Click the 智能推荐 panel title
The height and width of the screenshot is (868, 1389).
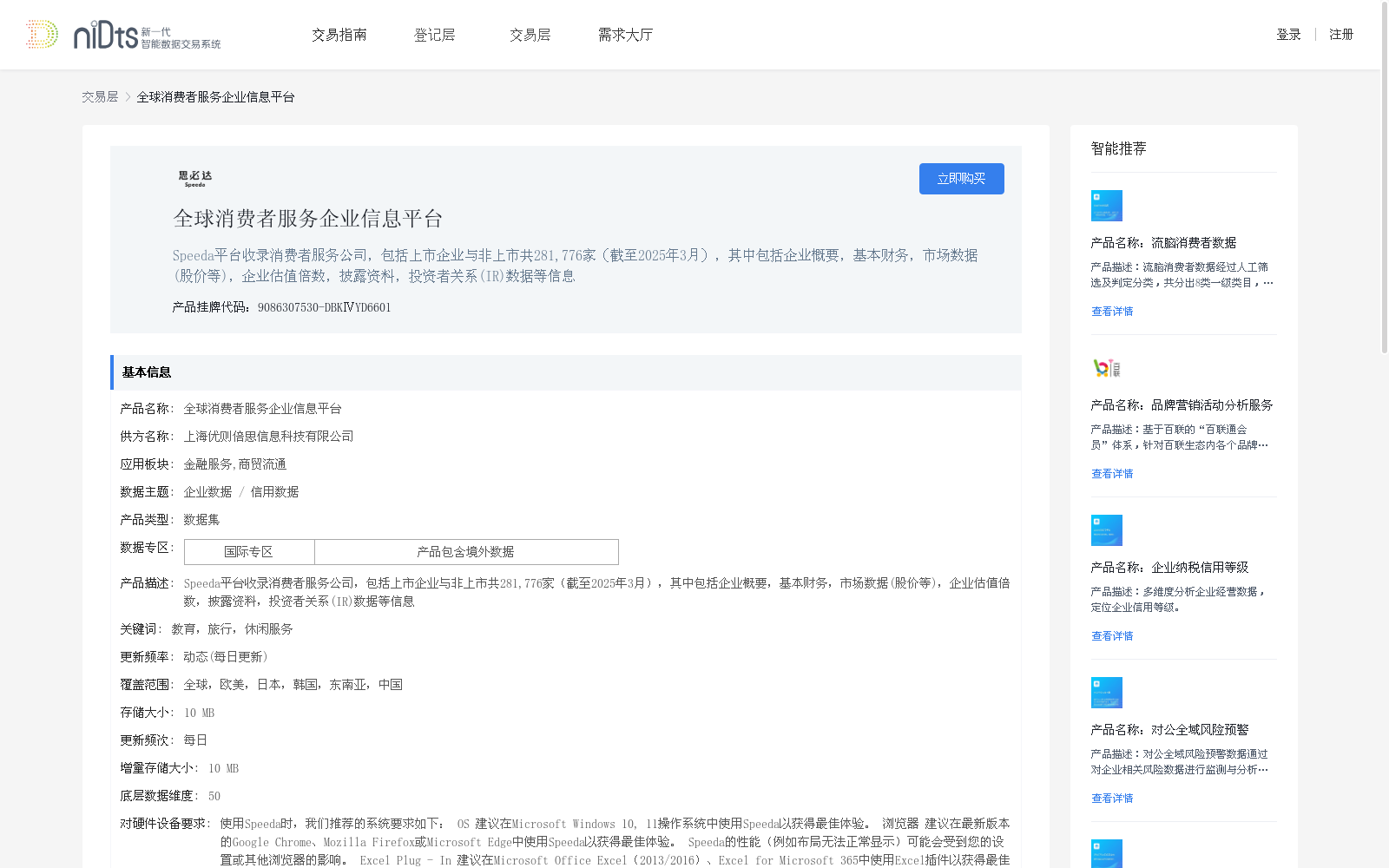tap(1119, 148)
